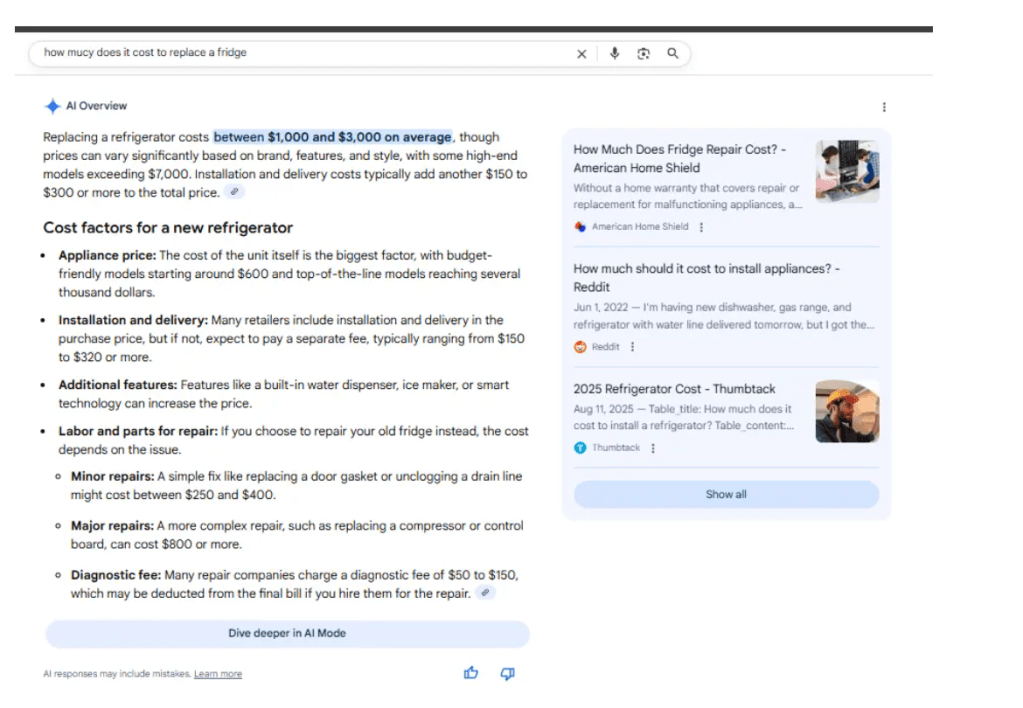Click the Dive deeper in AI Mode button
This screenshot has height=708, width=1023.
286,634
